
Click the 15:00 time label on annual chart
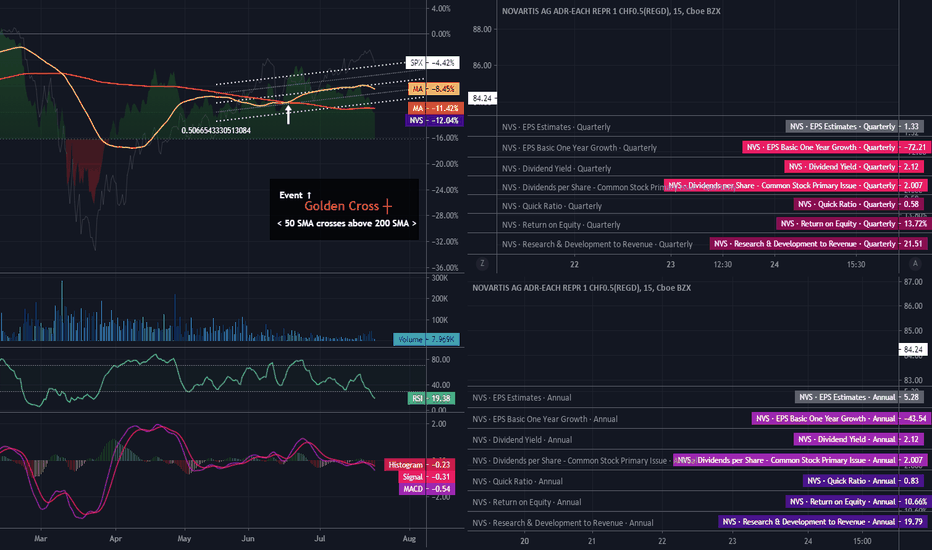coord(862,541)
